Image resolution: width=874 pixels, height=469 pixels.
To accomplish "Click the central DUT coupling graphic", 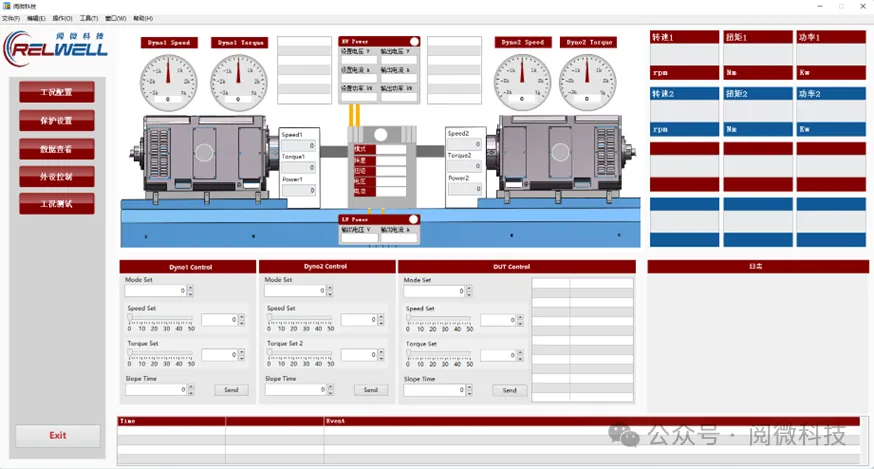I will 380,135.
